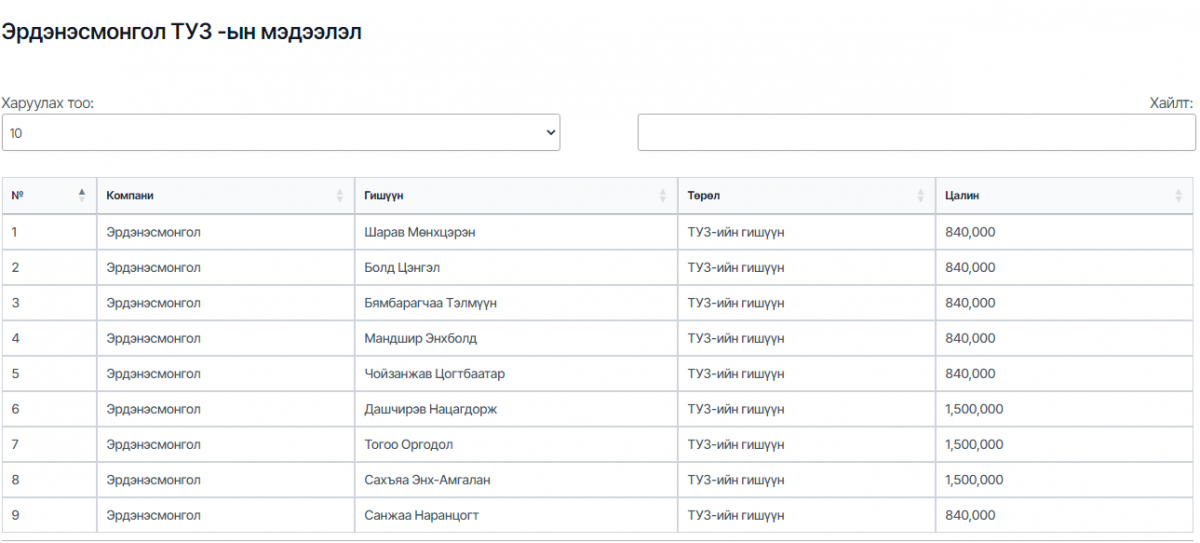
Task: Click the Сахъяа Энх-Амгалан cell
Action: click(x=427, y=480)
